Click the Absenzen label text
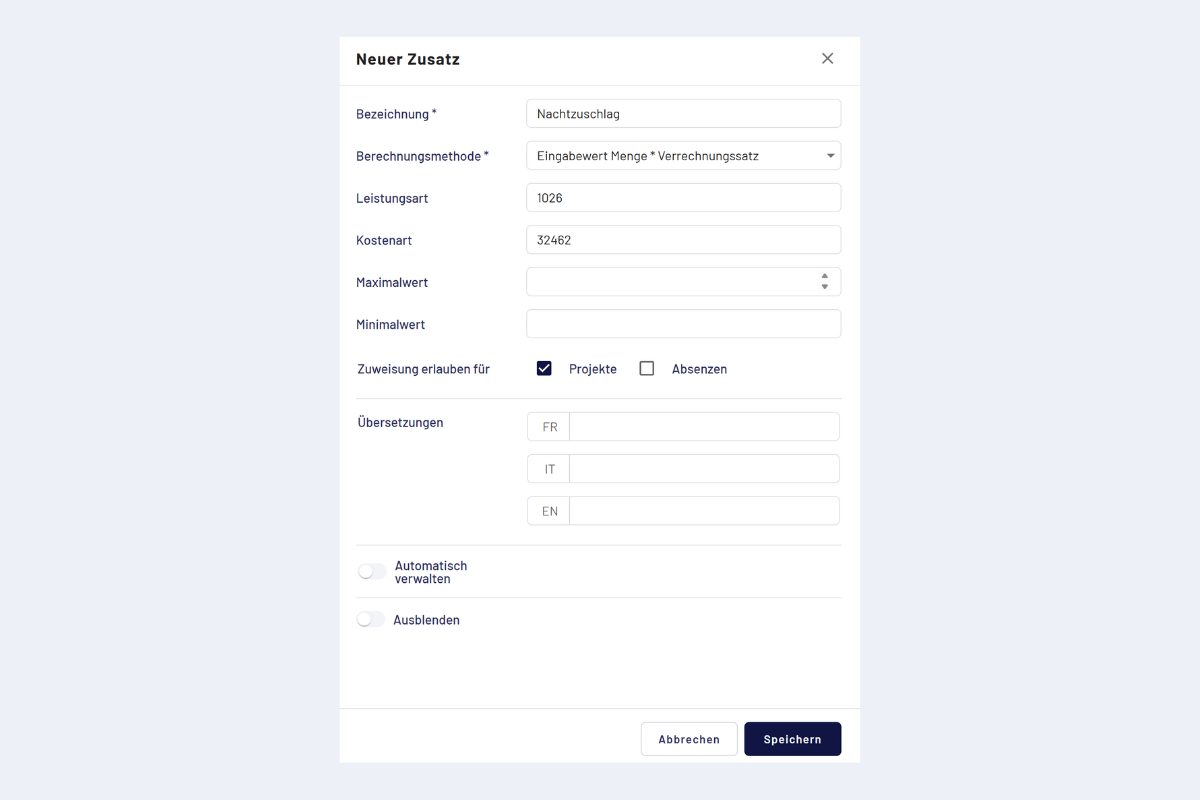 tap(699, 369)
